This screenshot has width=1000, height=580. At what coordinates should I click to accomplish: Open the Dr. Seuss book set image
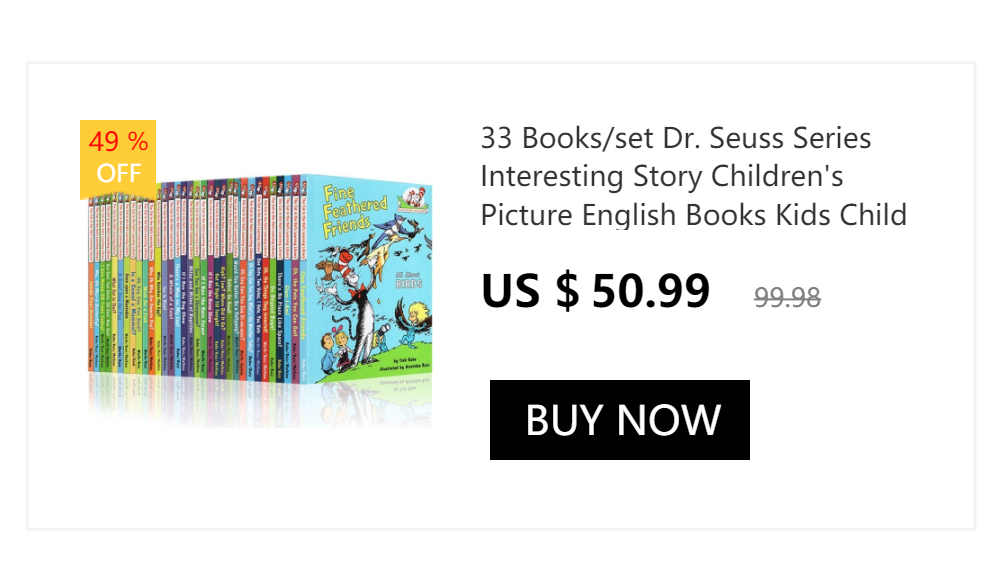[x=260, y=280]
